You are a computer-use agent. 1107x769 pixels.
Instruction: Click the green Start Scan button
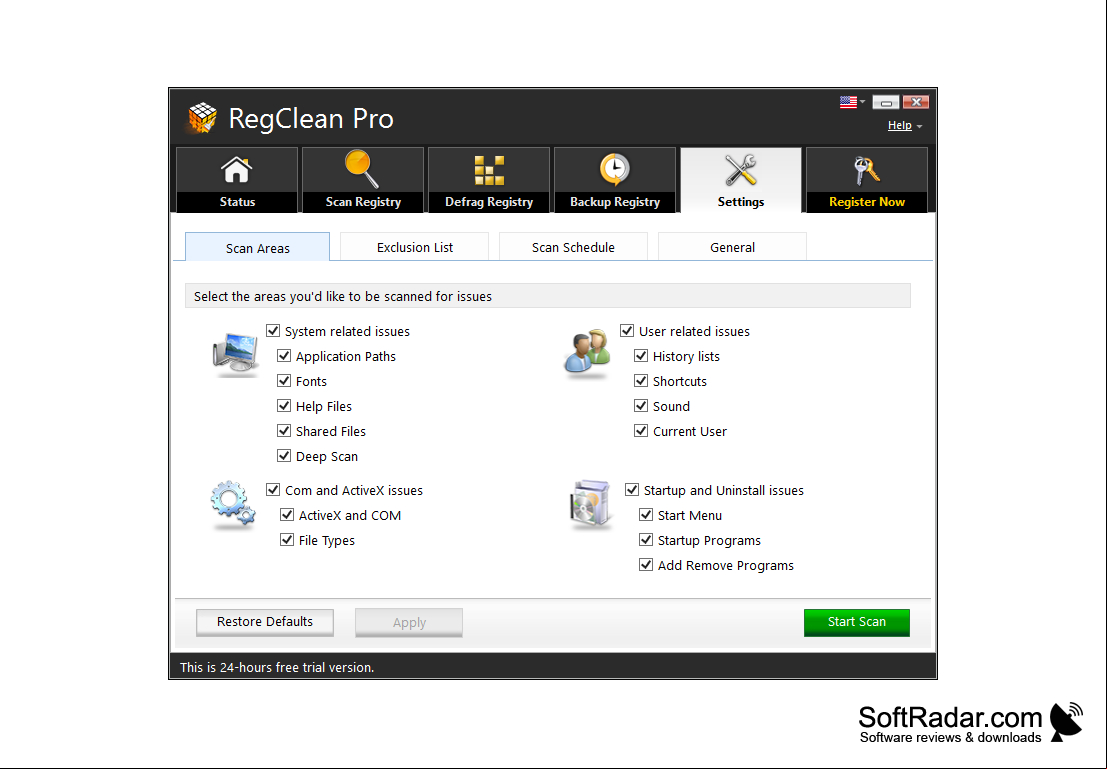(x=856, y=622)
